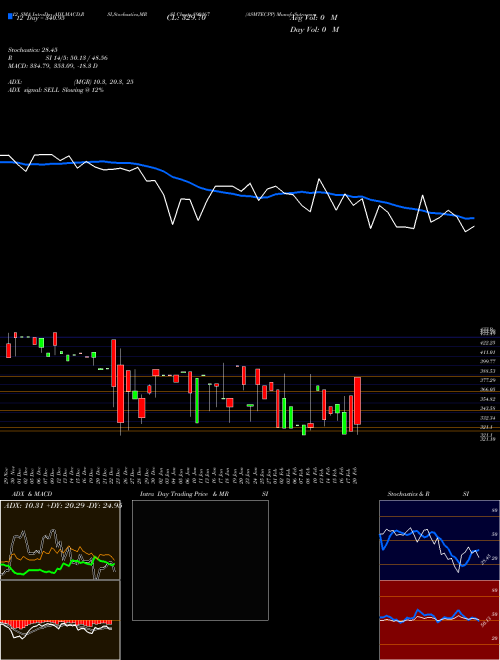500x660 pixels.
Task: Click the '(MGR) 10.3, 20.3, 25' values
Action: [103, 82]
